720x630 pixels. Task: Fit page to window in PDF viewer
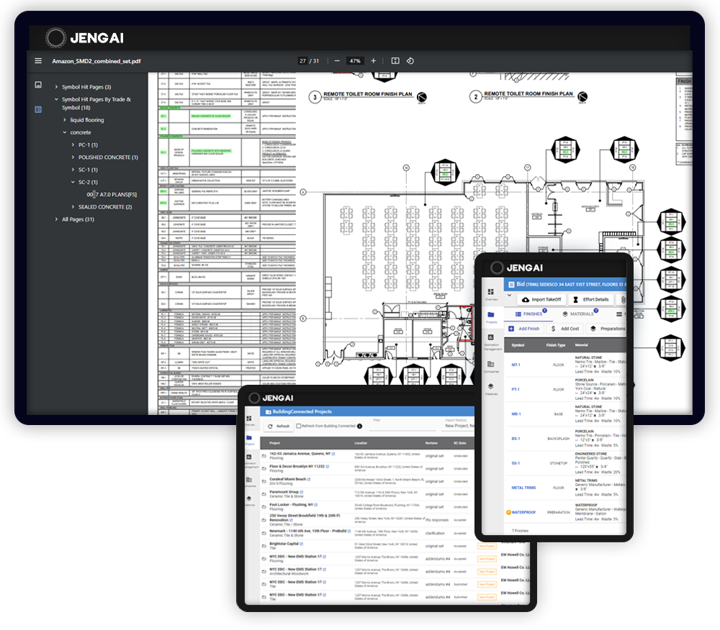coord(395,61)
